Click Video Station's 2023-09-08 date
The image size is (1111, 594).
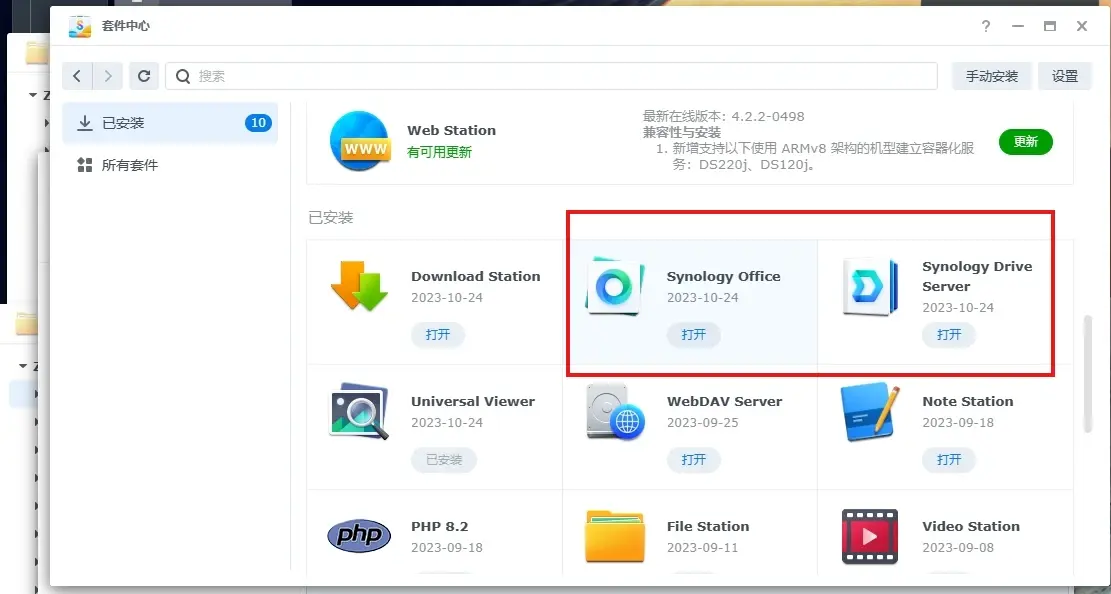[x=958, y=548]
